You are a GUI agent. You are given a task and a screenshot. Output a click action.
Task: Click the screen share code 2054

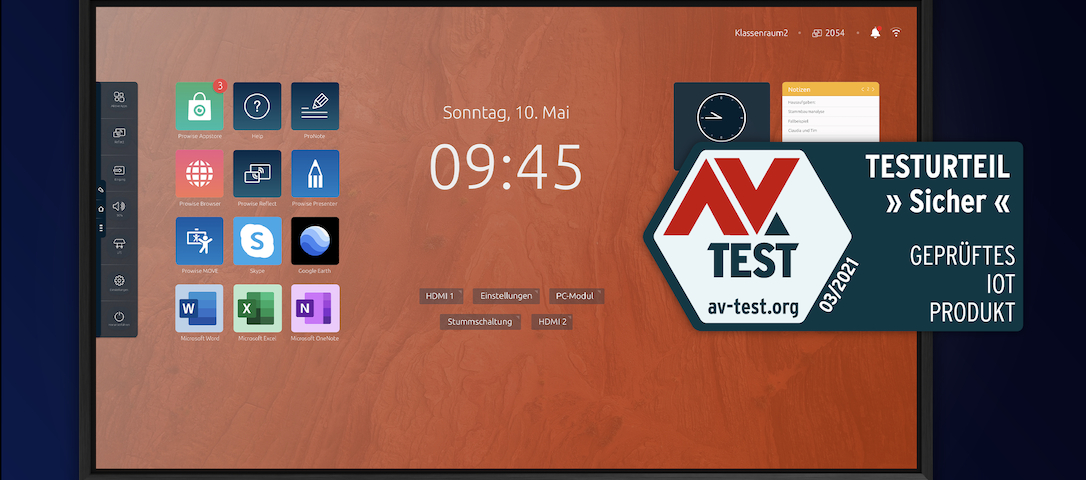tap(828, 33)
